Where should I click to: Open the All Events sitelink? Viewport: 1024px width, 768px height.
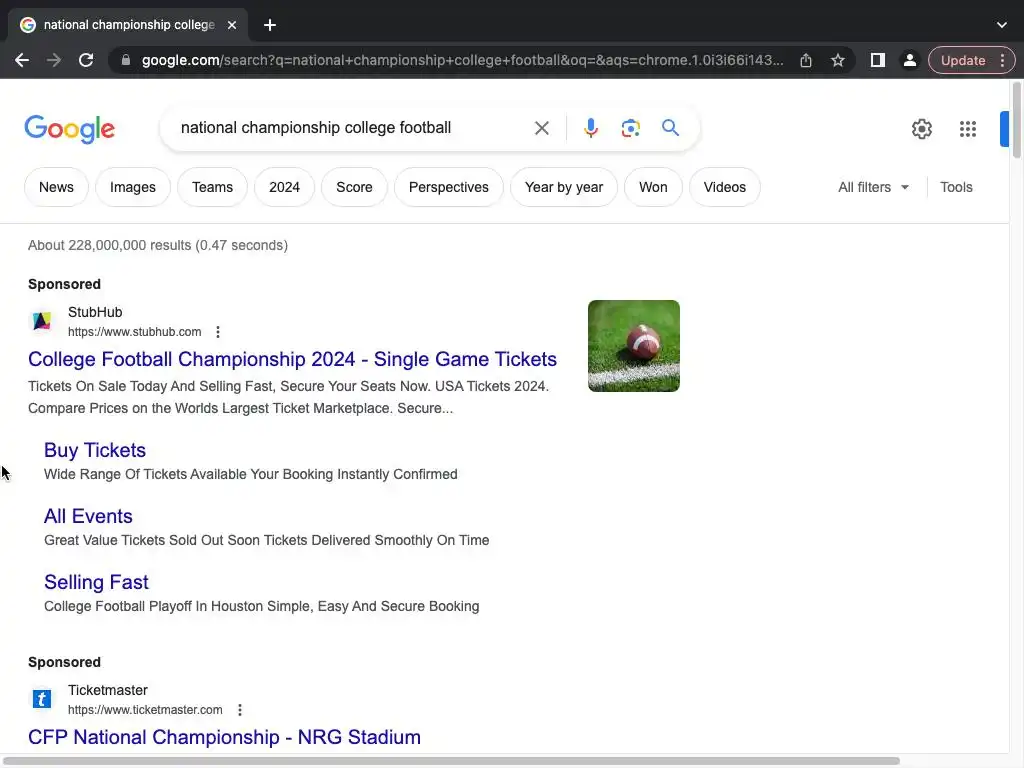tap(88, 516)
